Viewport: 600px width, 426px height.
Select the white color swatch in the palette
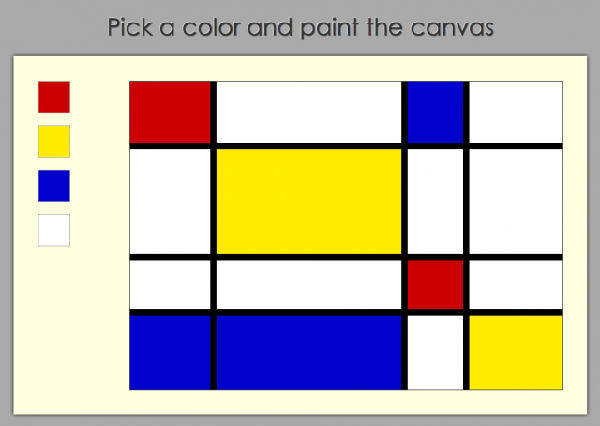(x=54, y=230)
